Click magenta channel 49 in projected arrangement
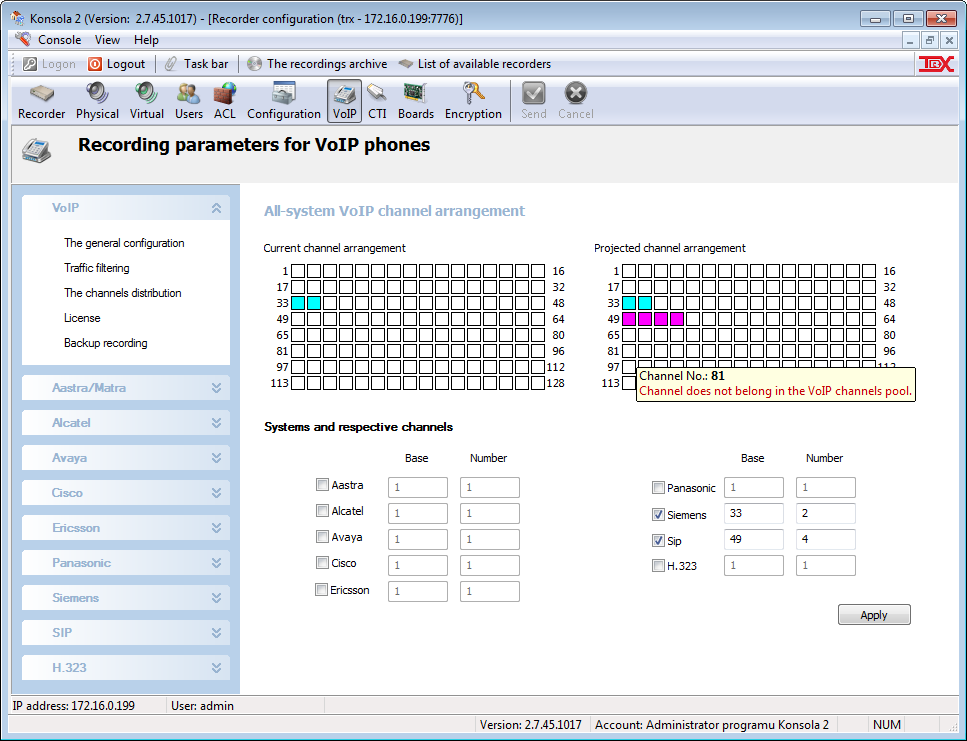Screen dimensions: 967x741 click(628, 319)
